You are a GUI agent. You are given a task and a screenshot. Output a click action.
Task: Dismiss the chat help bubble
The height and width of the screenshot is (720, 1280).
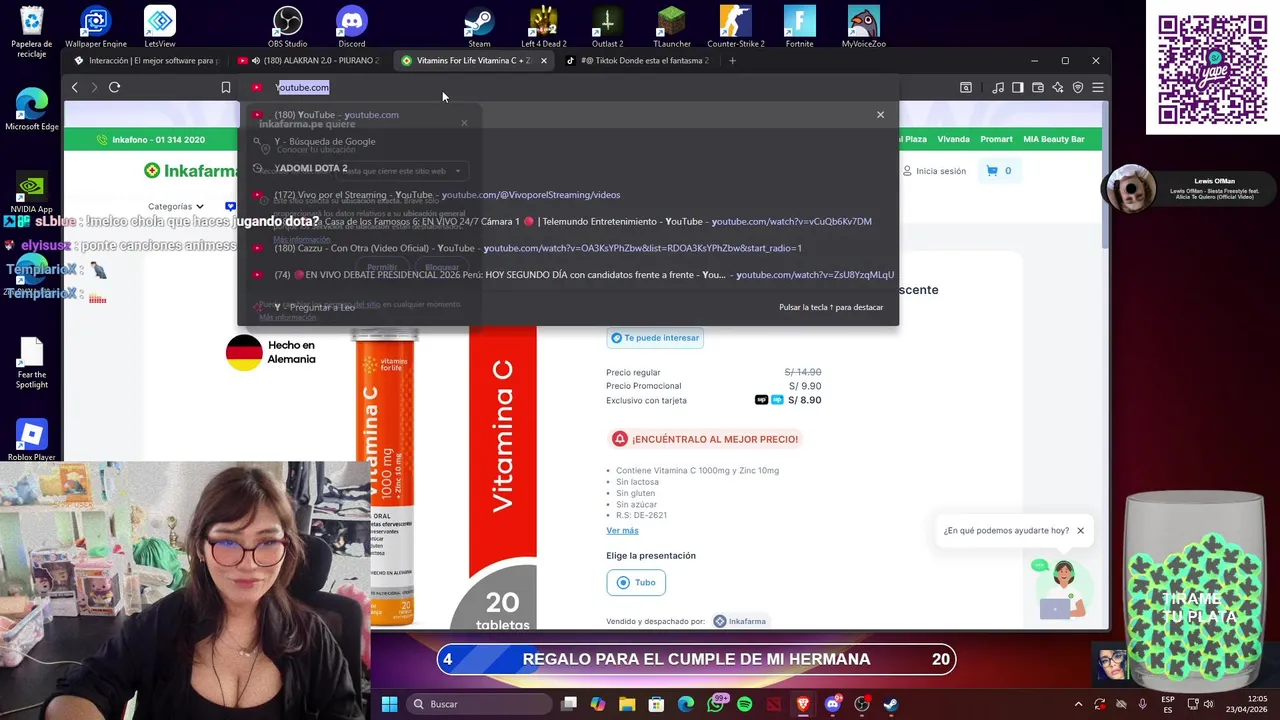click(1080, 530)
